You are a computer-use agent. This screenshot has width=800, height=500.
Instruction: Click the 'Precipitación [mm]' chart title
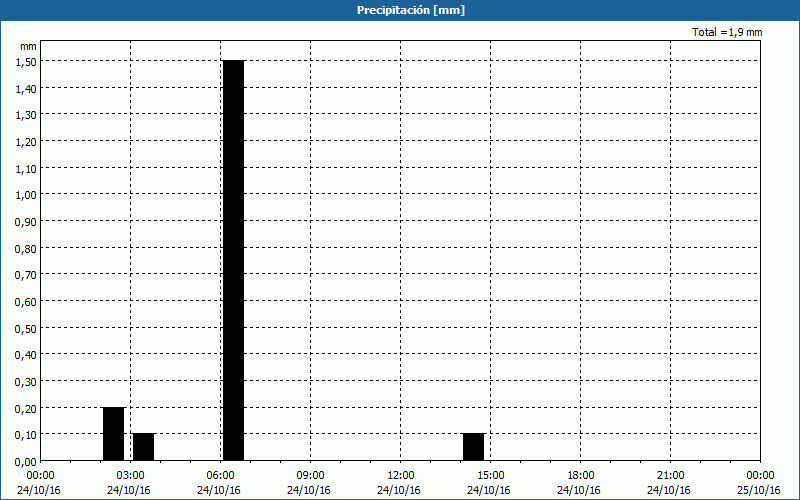[411, 10]
